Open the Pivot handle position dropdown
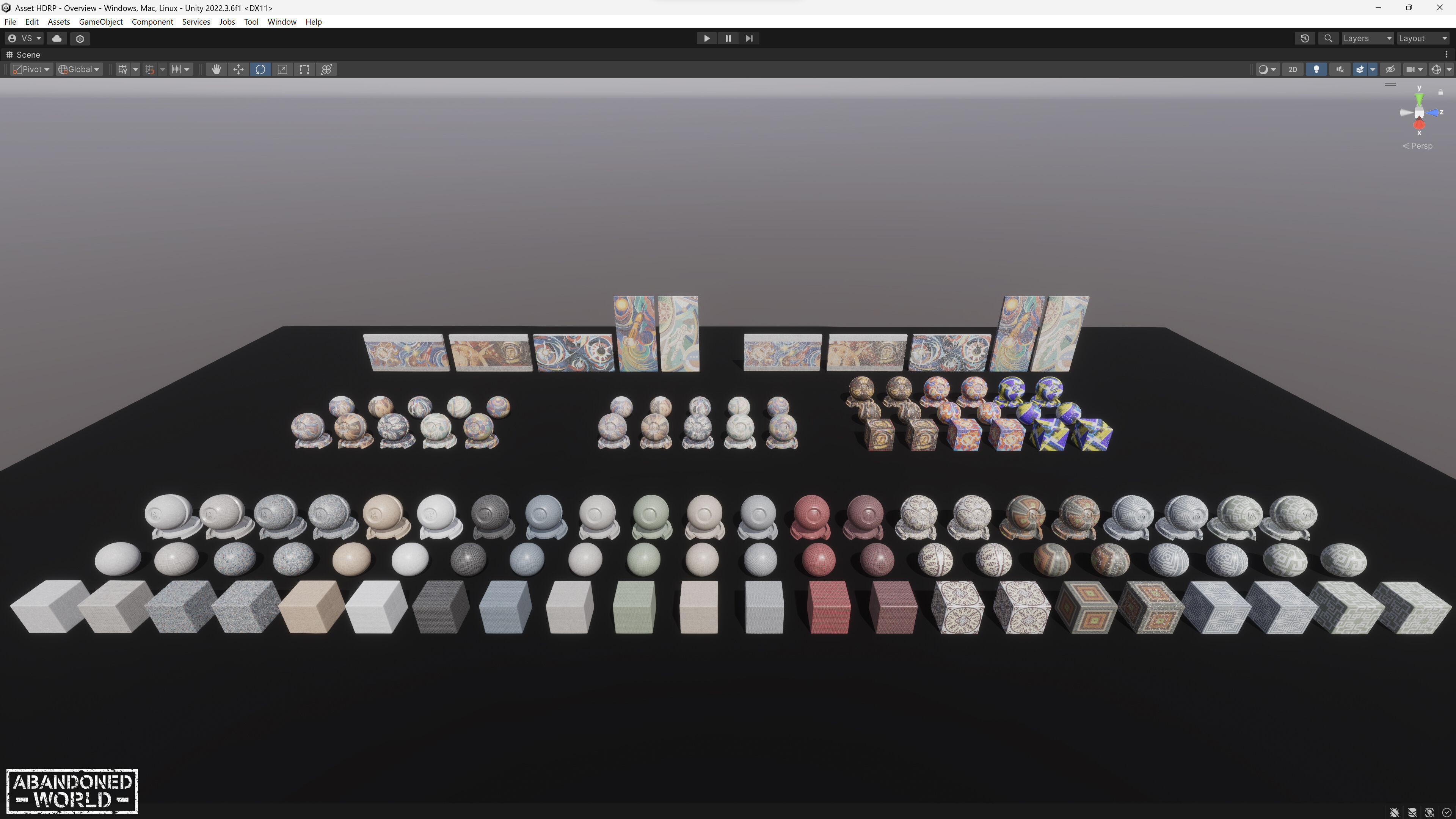The height and width of the screenshot is (819, 1456). [31, 69]
